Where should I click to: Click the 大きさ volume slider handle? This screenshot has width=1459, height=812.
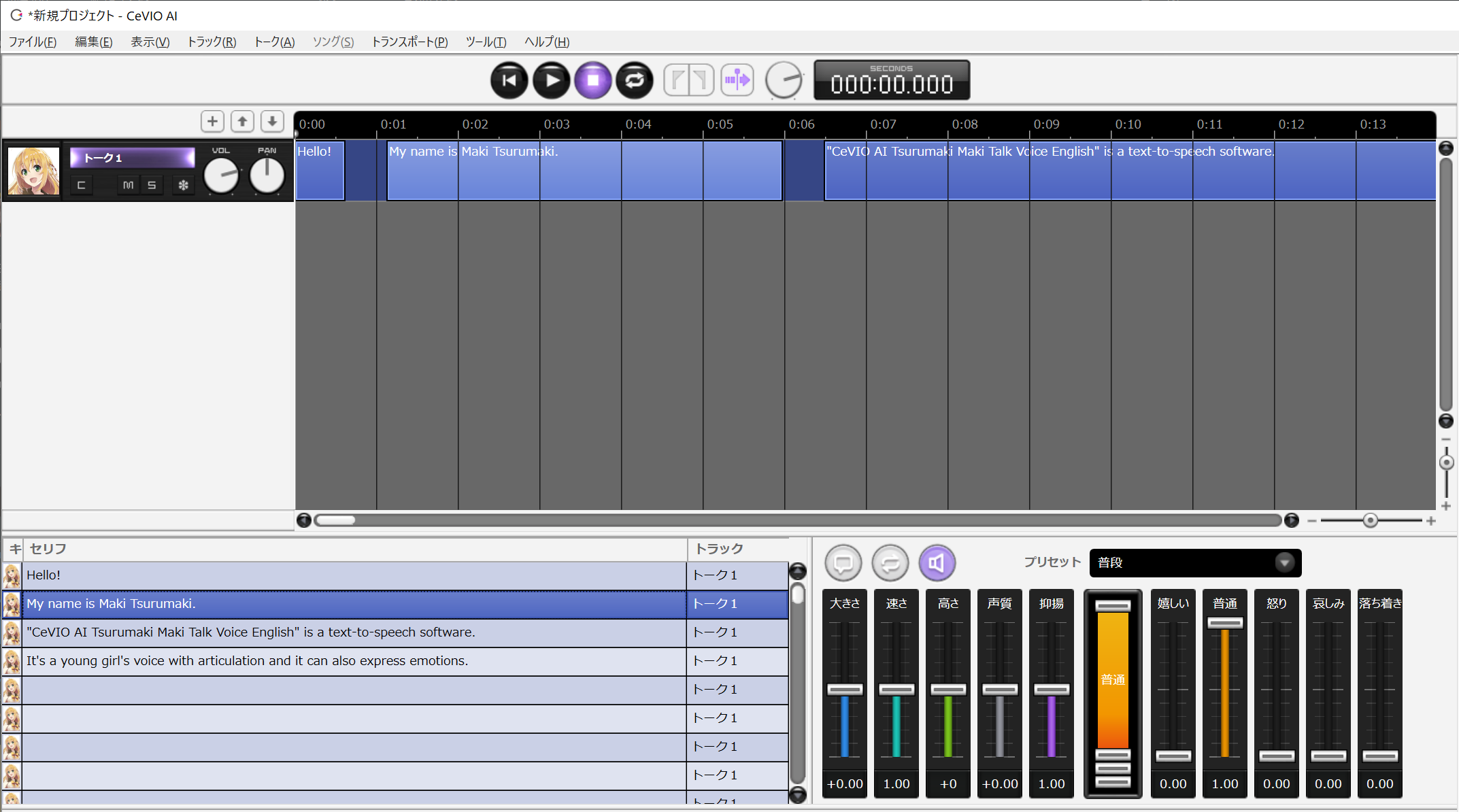point(845,690)
